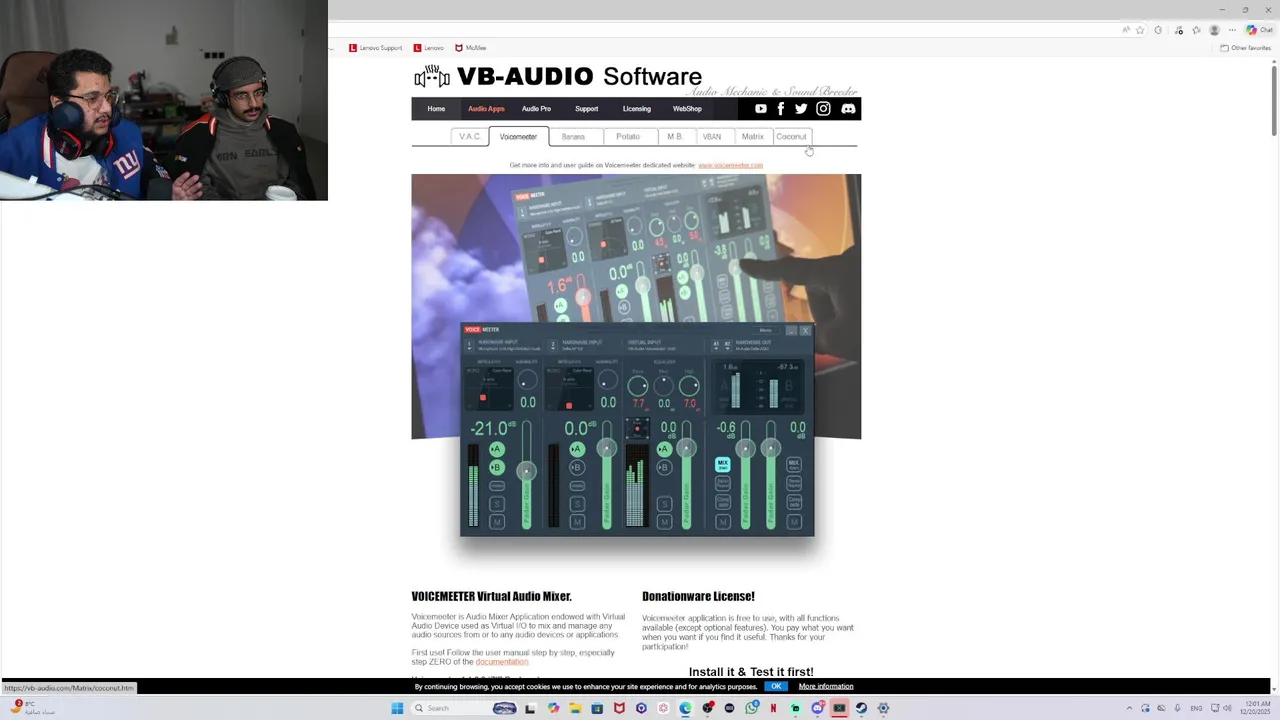The height and width of the screenshot is (720, 1280).
Task: Open Favorites hub icon in toolbar
Action: [x=1196, y=30]
